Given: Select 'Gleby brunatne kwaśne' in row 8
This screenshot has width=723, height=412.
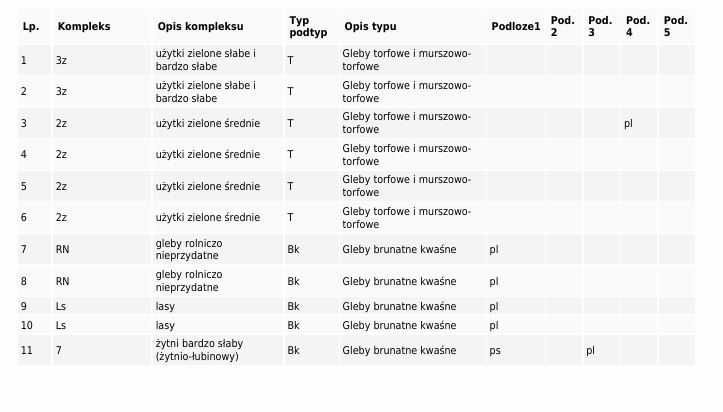Looking at the screenshot, I should pos(399,281).
